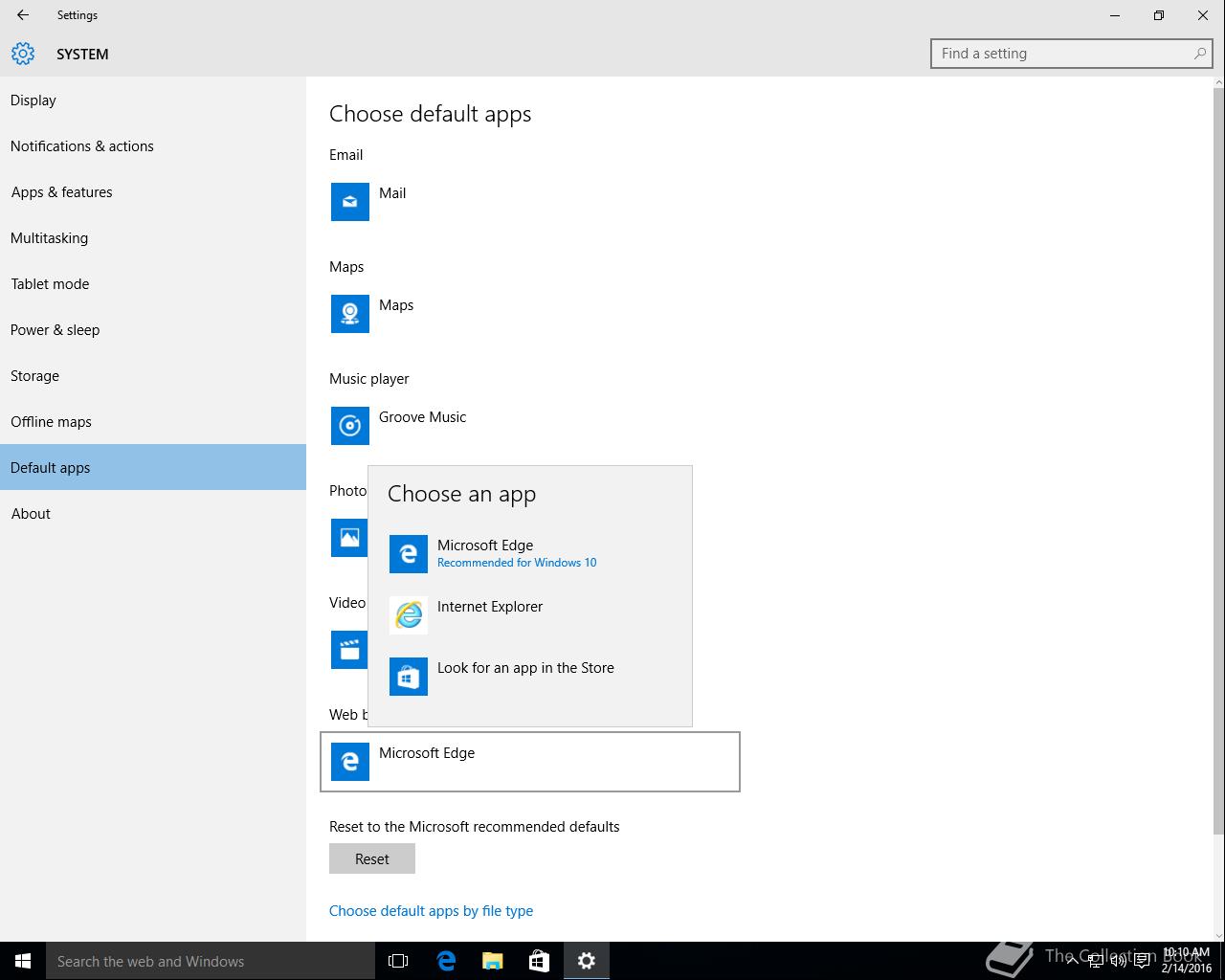The image size is (1225, 980).
Task: Open the Store from the taskbar
Action: click(539, 961)
